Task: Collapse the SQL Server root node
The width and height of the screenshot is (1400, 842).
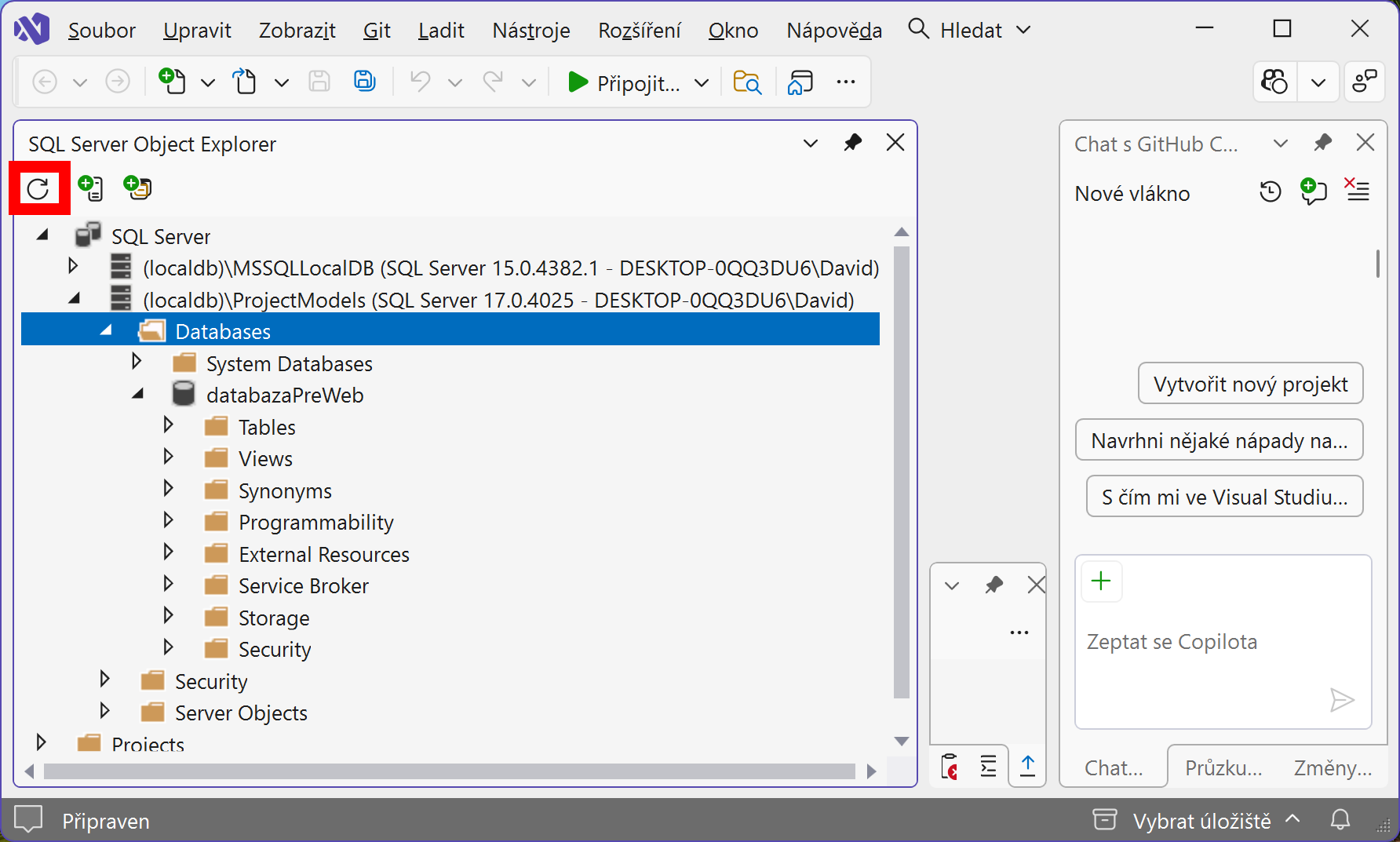Action: tap(42, 235)
